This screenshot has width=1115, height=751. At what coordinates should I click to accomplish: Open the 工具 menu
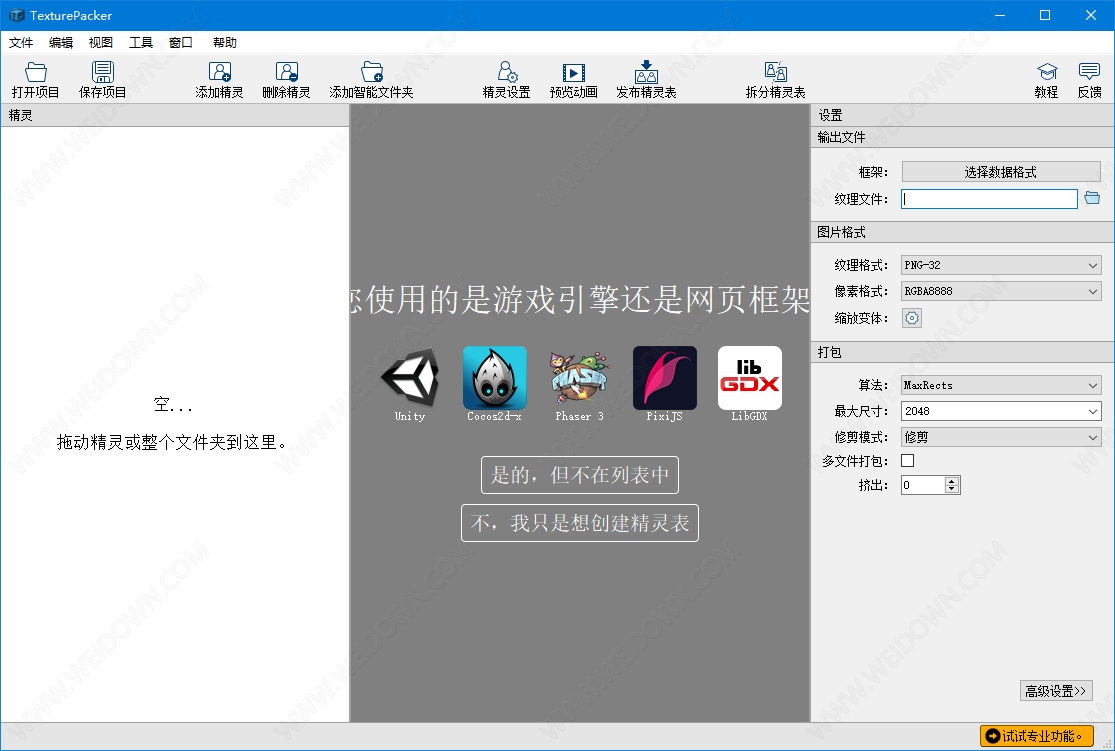click(141, 43)
